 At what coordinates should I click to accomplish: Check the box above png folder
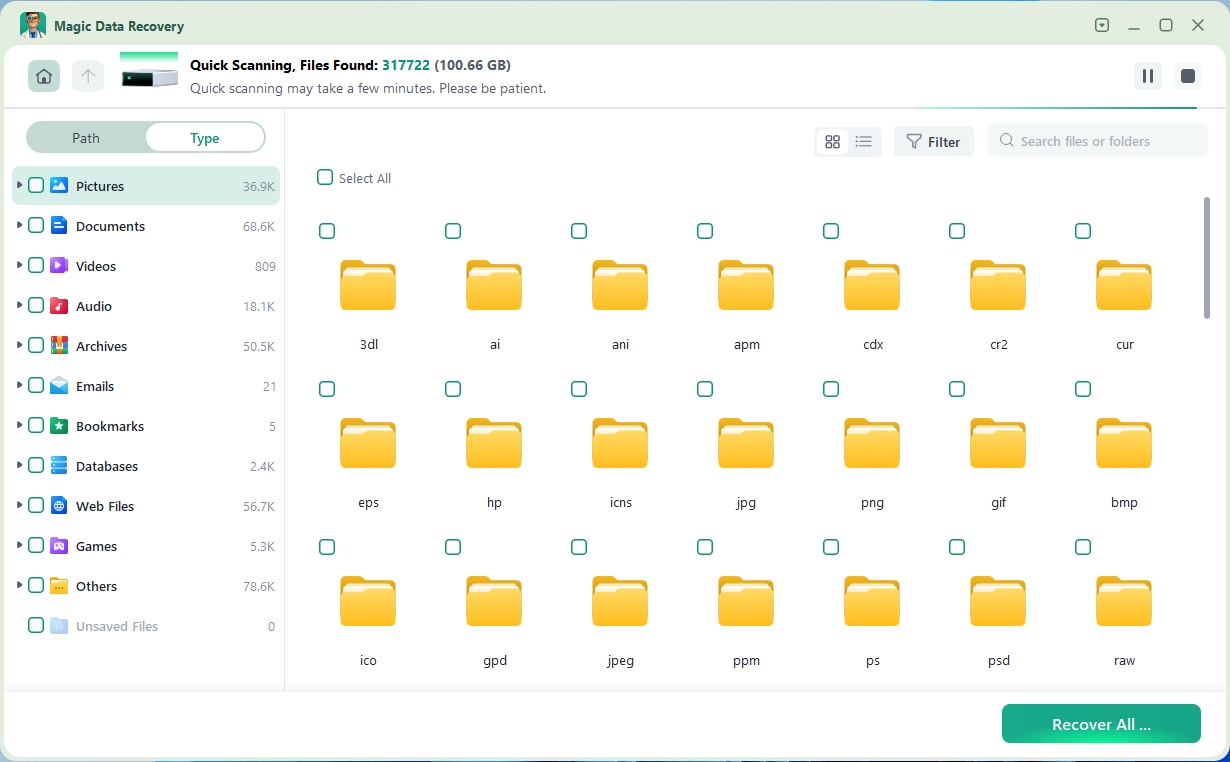coord(831,389)
